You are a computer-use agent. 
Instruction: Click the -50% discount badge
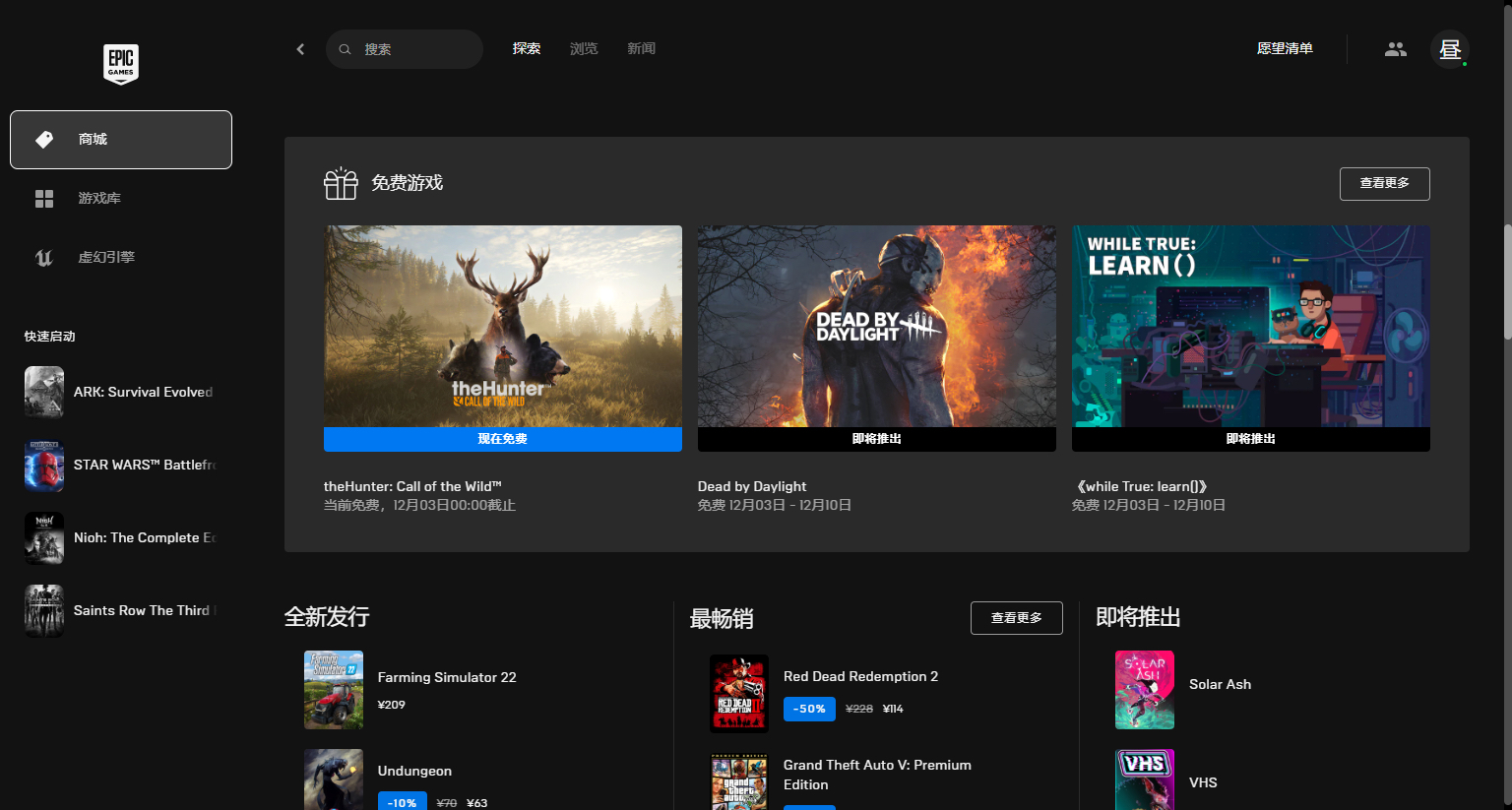point(809,709)
